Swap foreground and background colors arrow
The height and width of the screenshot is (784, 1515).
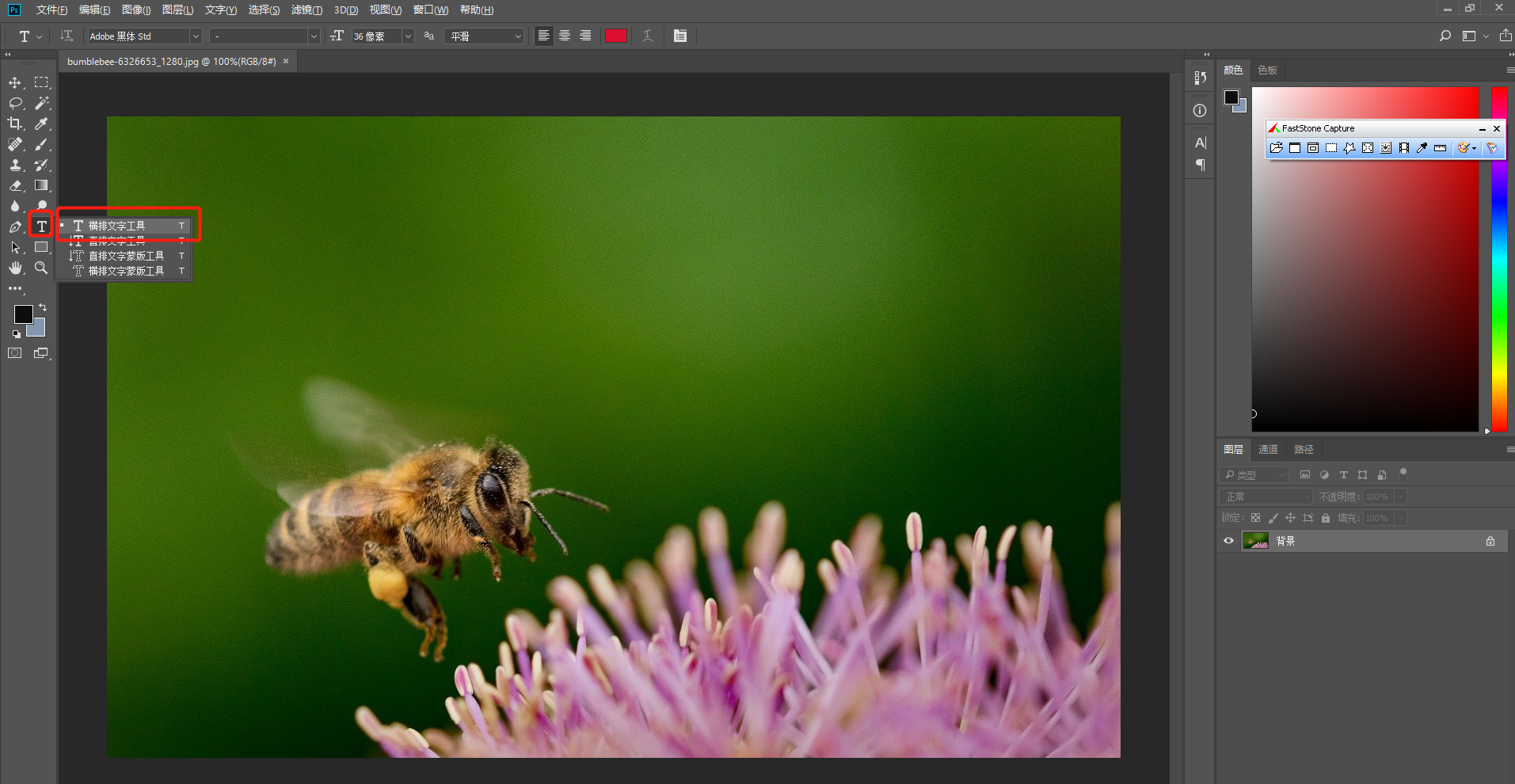tap(43, 307)
